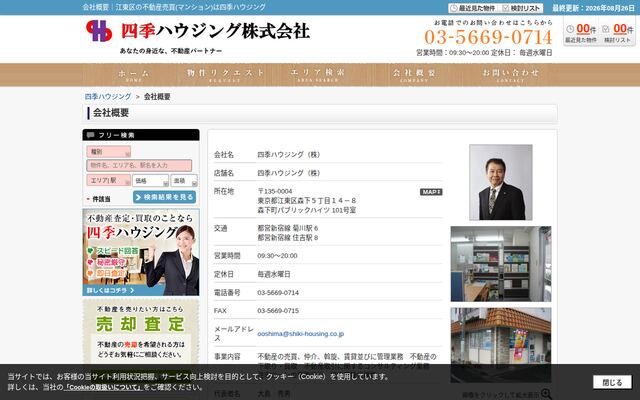640x400 pixels.
Task: Click the checklist icon 検討リスト counter
Action: click(606, 29)
